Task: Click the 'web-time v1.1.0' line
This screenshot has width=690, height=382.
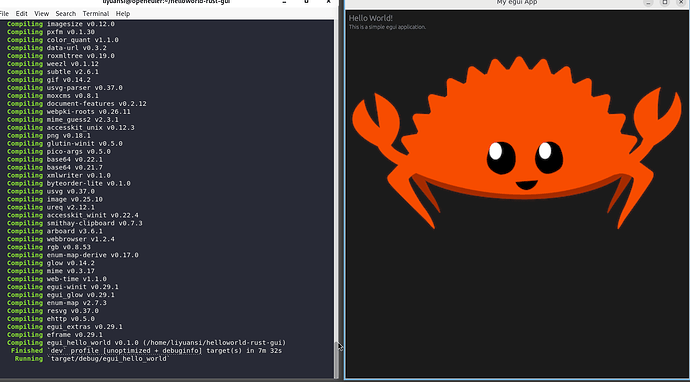Action: pyautogui.click(x=57, y=279)
